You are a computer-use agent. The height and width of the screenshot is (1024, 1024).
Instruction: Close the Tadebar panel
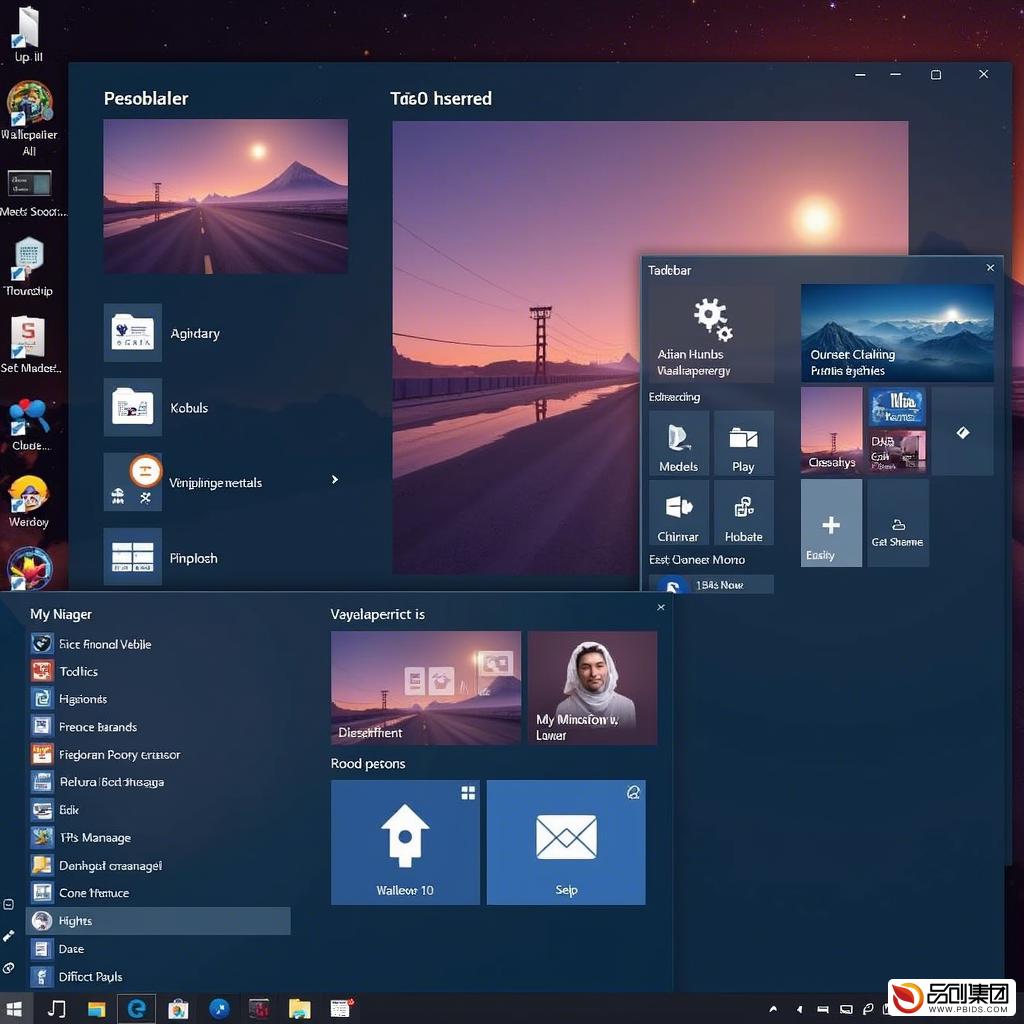990,268
